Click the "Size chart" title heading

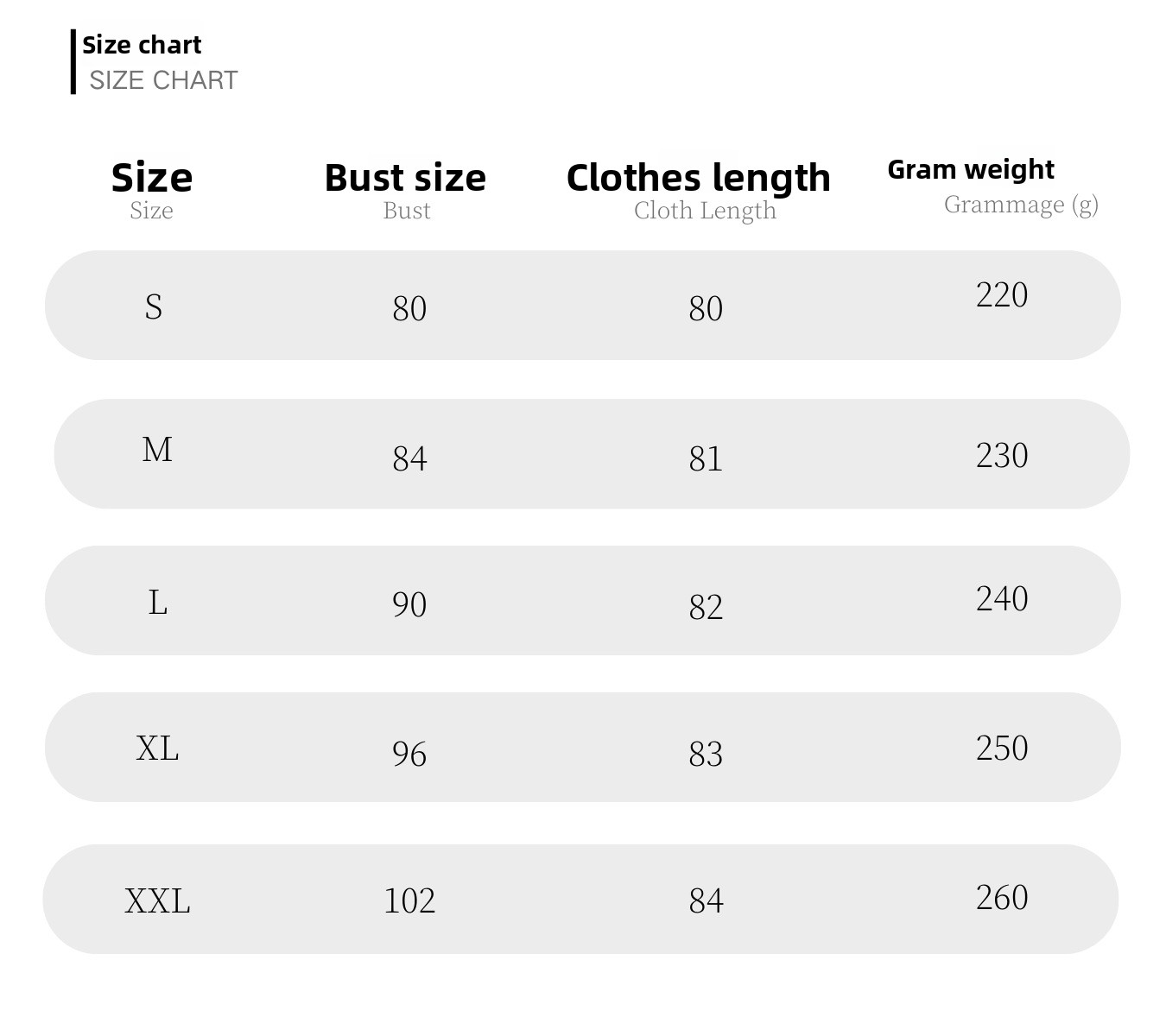pyautogui.click(x=142, y=45)
